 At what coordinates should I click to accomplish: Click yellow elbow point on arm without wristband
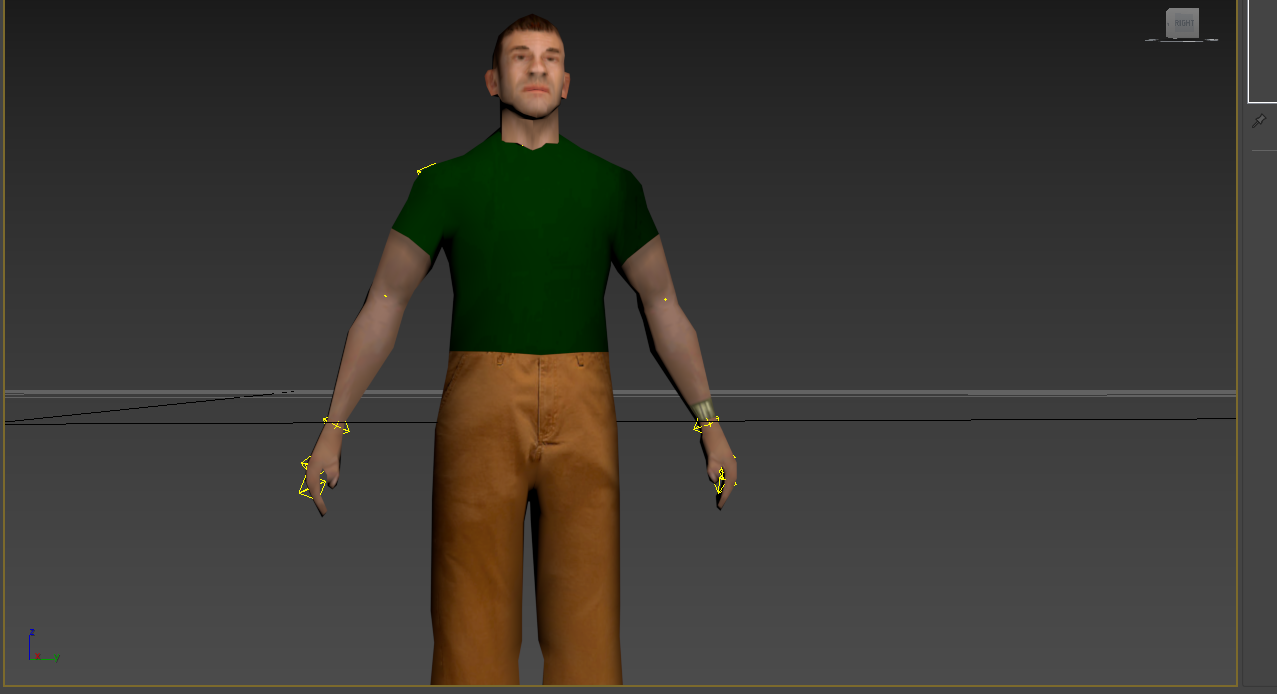coord(386,296)
